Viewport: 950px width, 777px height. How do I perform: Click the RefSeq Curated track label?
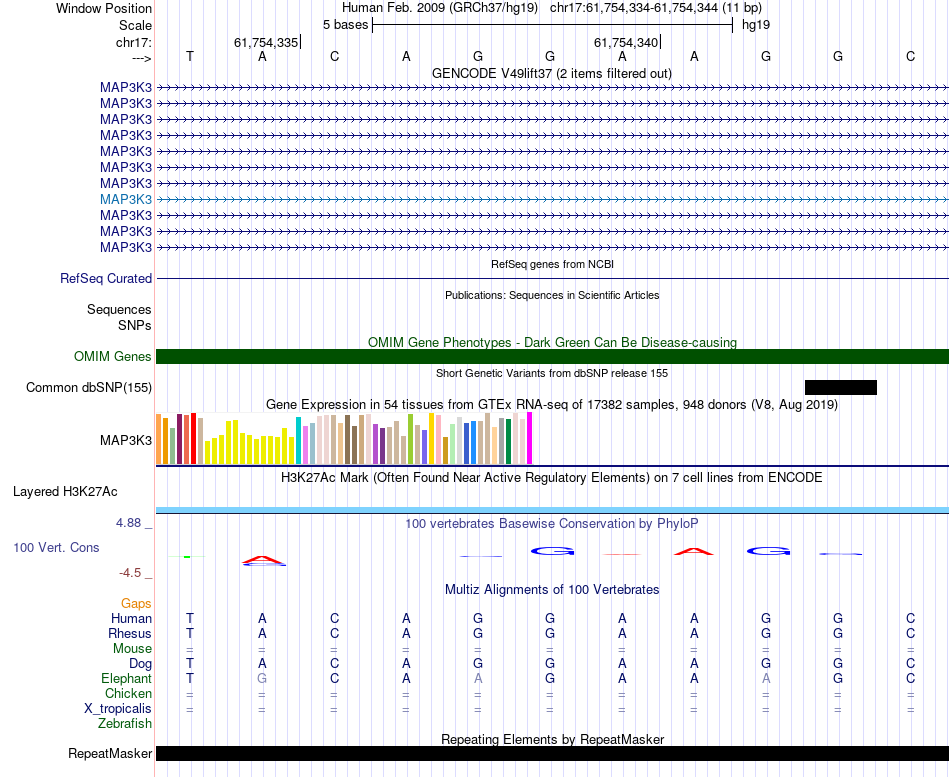106,278
